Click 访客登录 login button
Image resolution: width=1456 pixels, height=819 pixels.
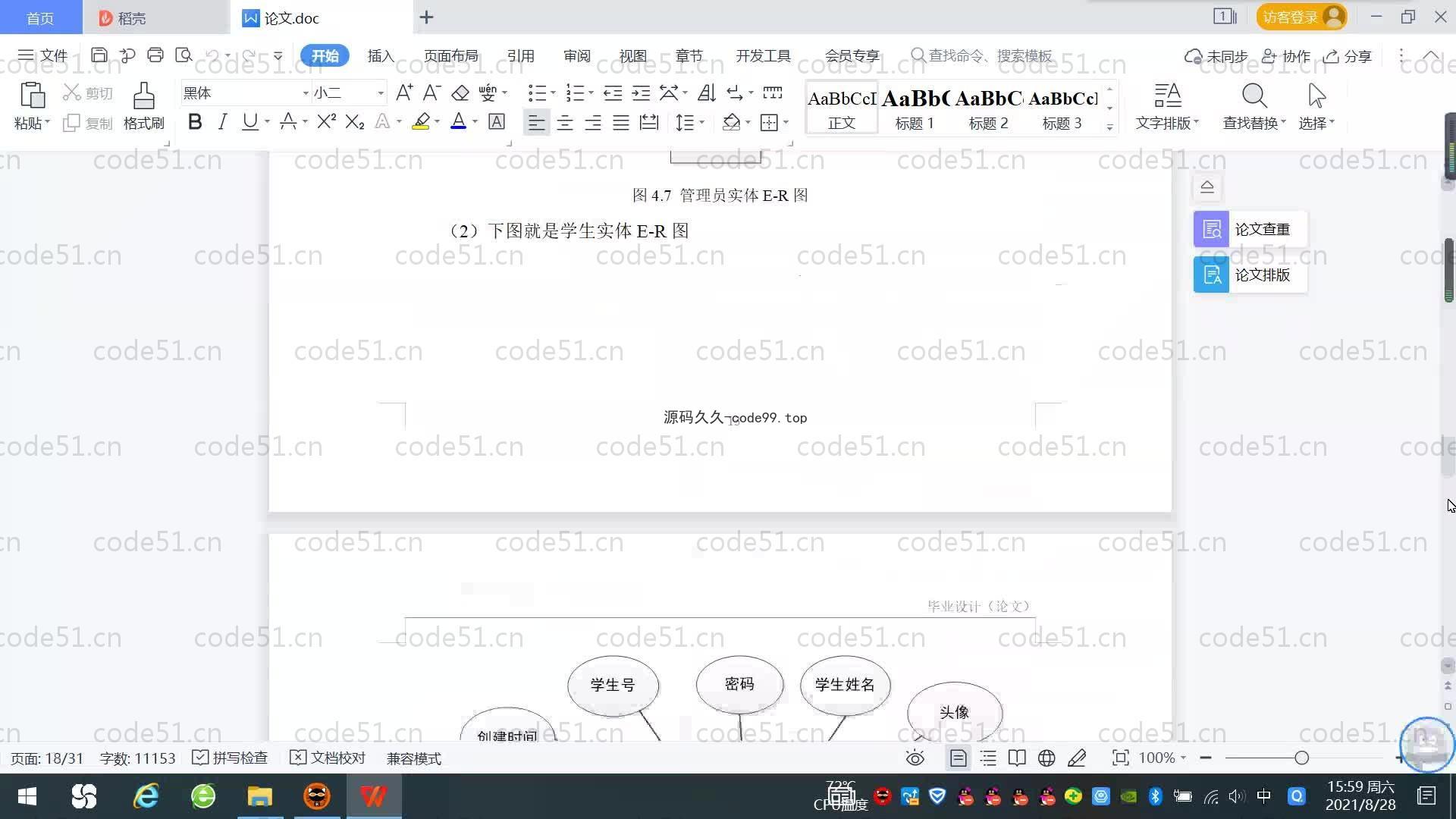1301,17
